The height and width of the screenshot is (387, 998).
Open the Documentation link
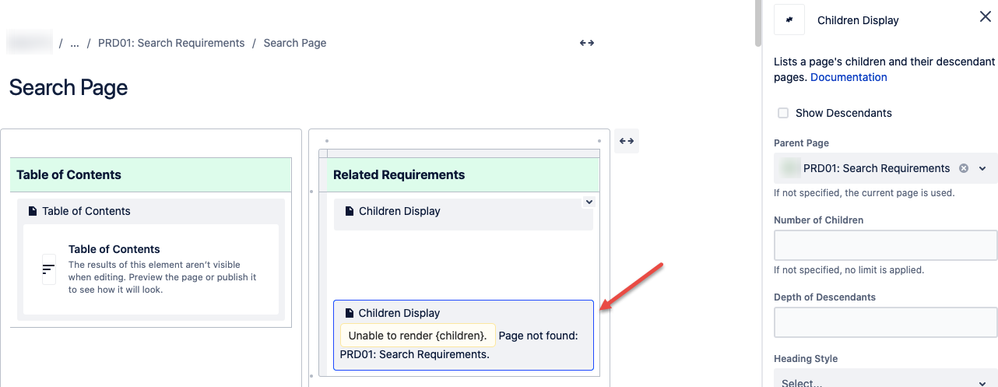[848, 77]
